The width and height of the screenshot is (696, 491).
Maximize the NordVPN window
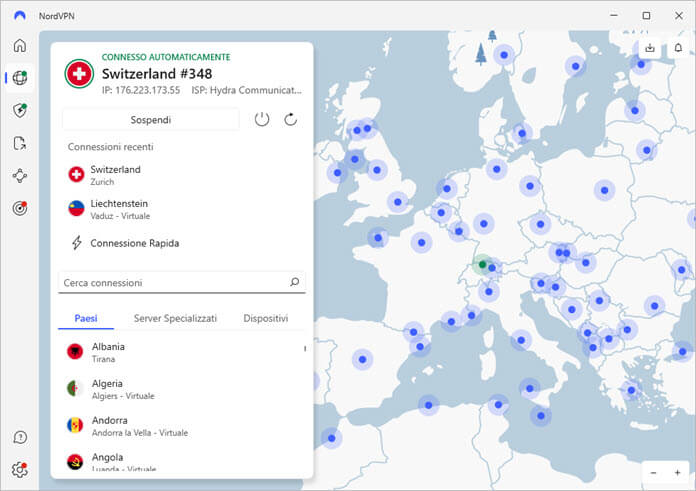[646, 15]
